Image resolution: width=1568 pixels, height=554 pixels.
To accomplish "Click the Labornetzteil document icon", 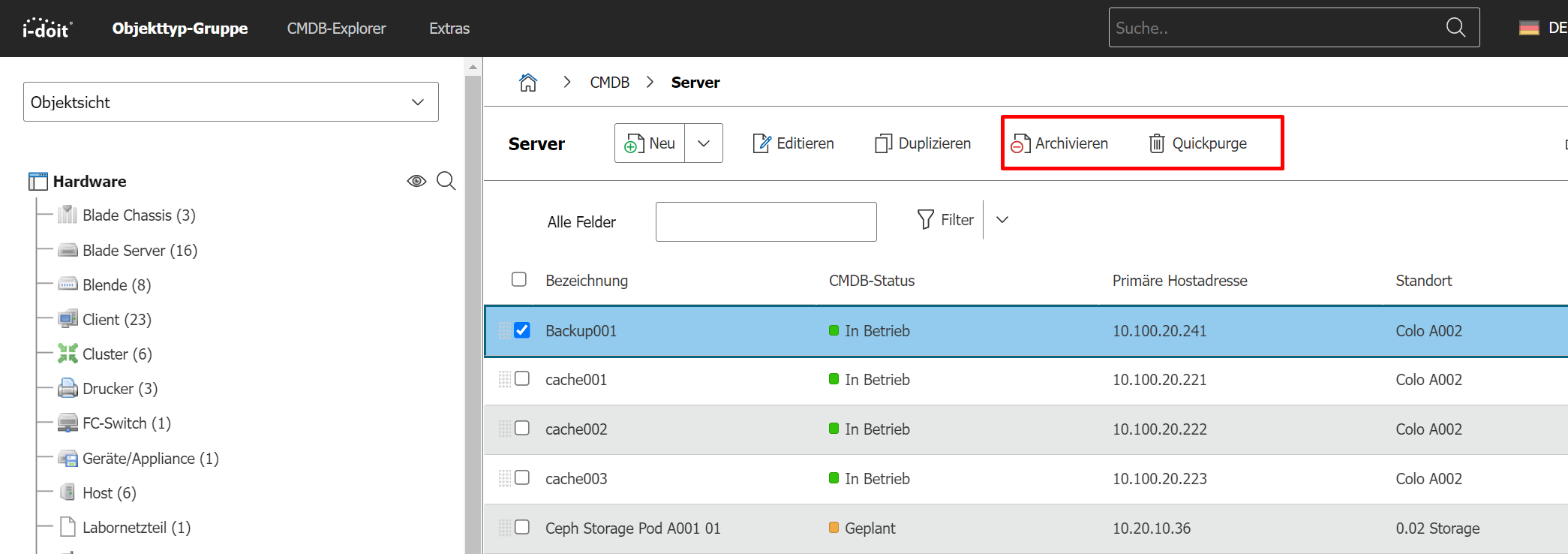I will pyautogui.click(x=68, y=527).
